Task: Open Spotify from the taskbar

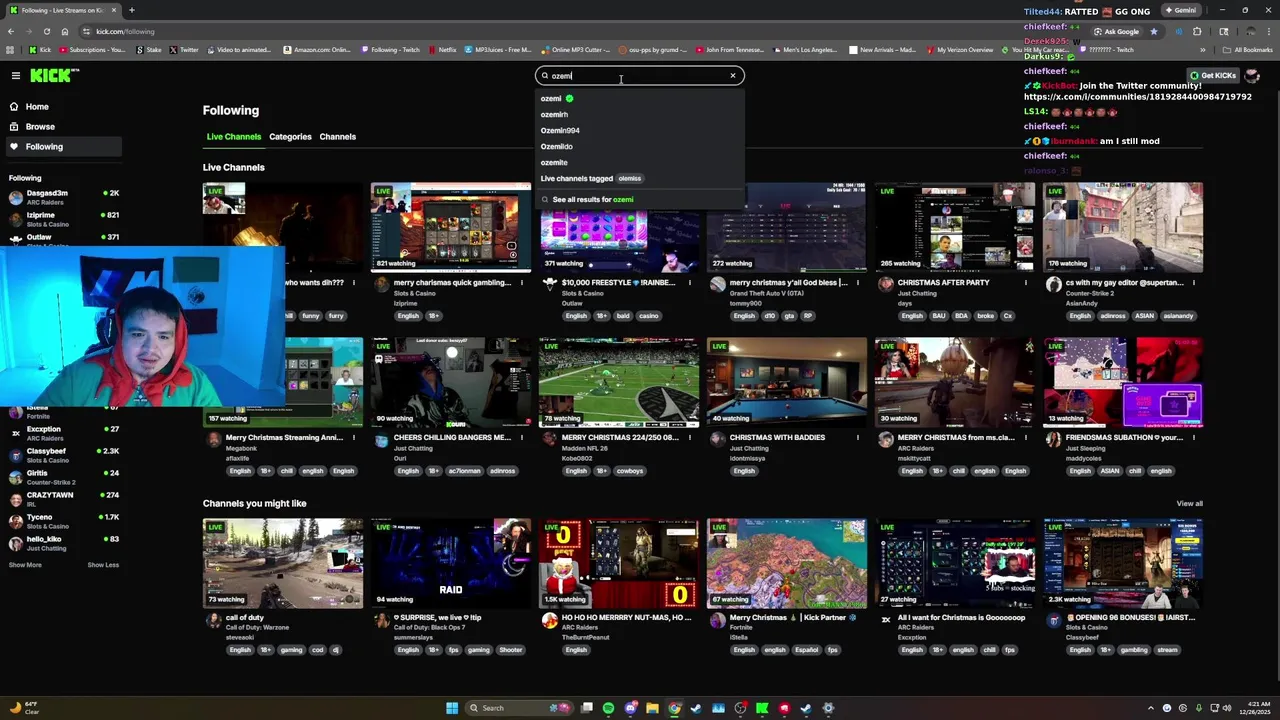Action: (608, 708)
